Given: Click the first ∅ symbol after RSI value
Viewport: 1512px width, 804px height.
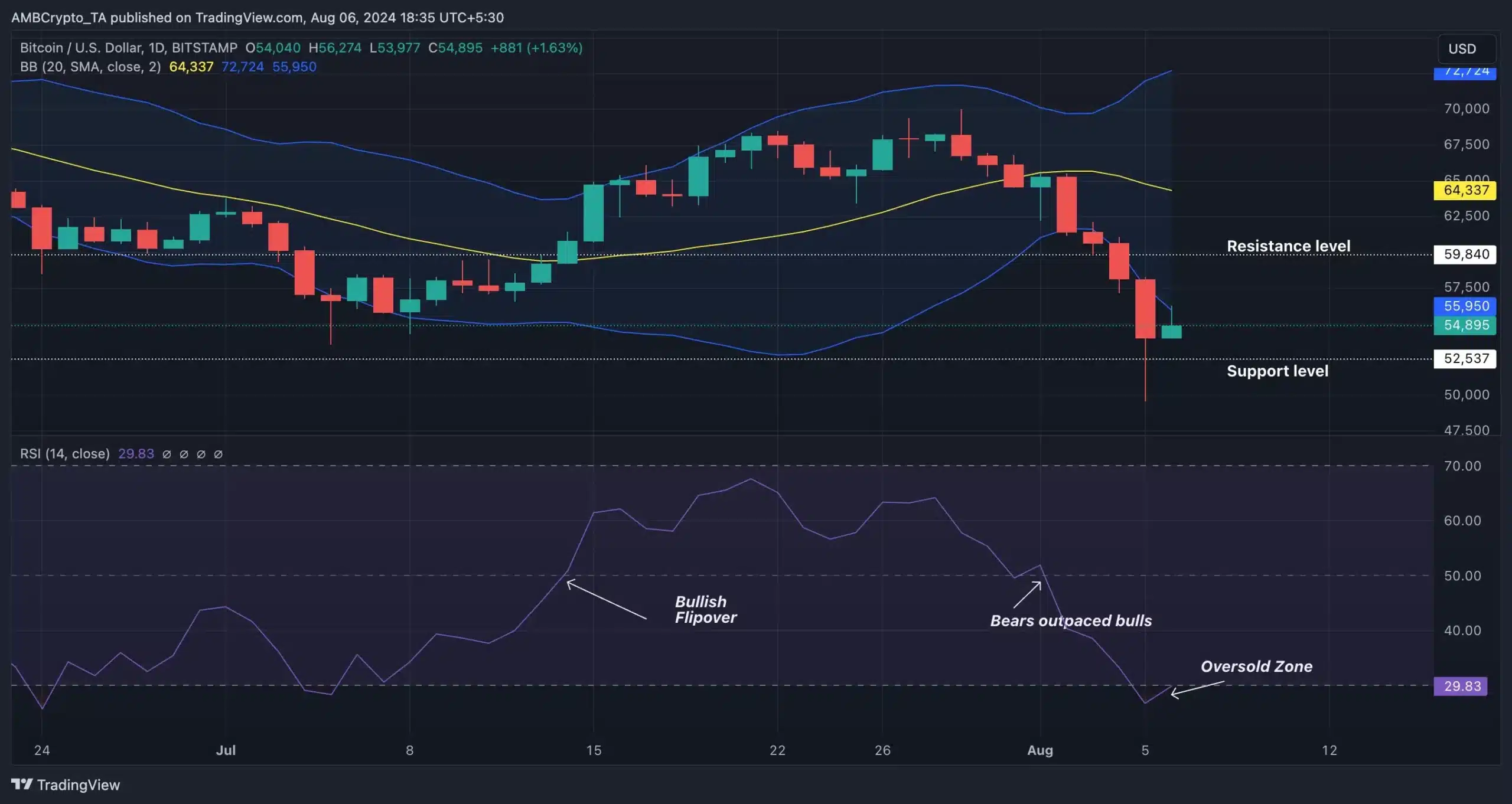Looking at the screenshot, I should coord(167,454).
